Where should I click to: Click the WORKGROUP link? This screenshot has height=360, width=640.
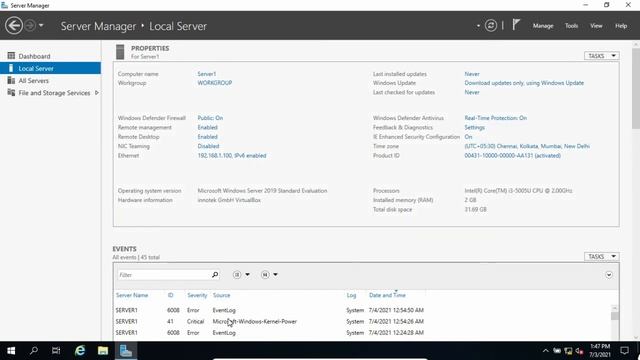click(x=215, y=83)
